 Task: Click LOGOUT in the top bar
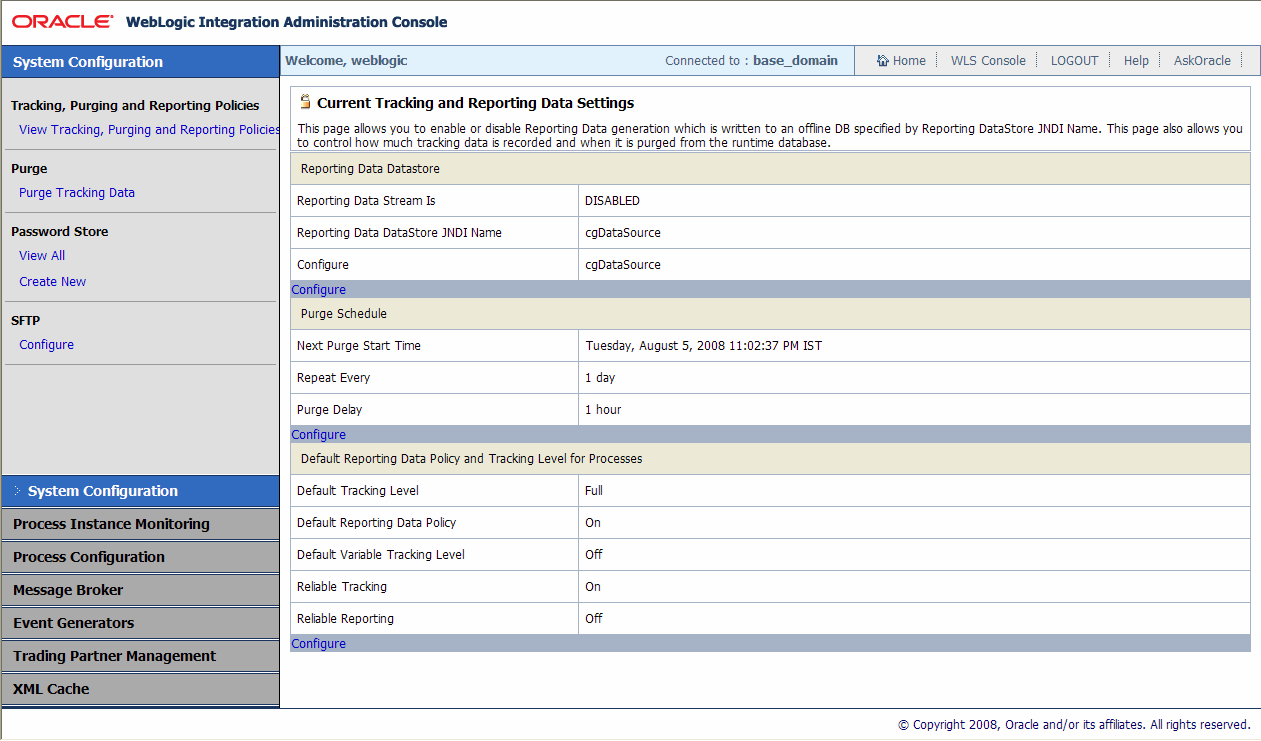tap(1073, 60)
